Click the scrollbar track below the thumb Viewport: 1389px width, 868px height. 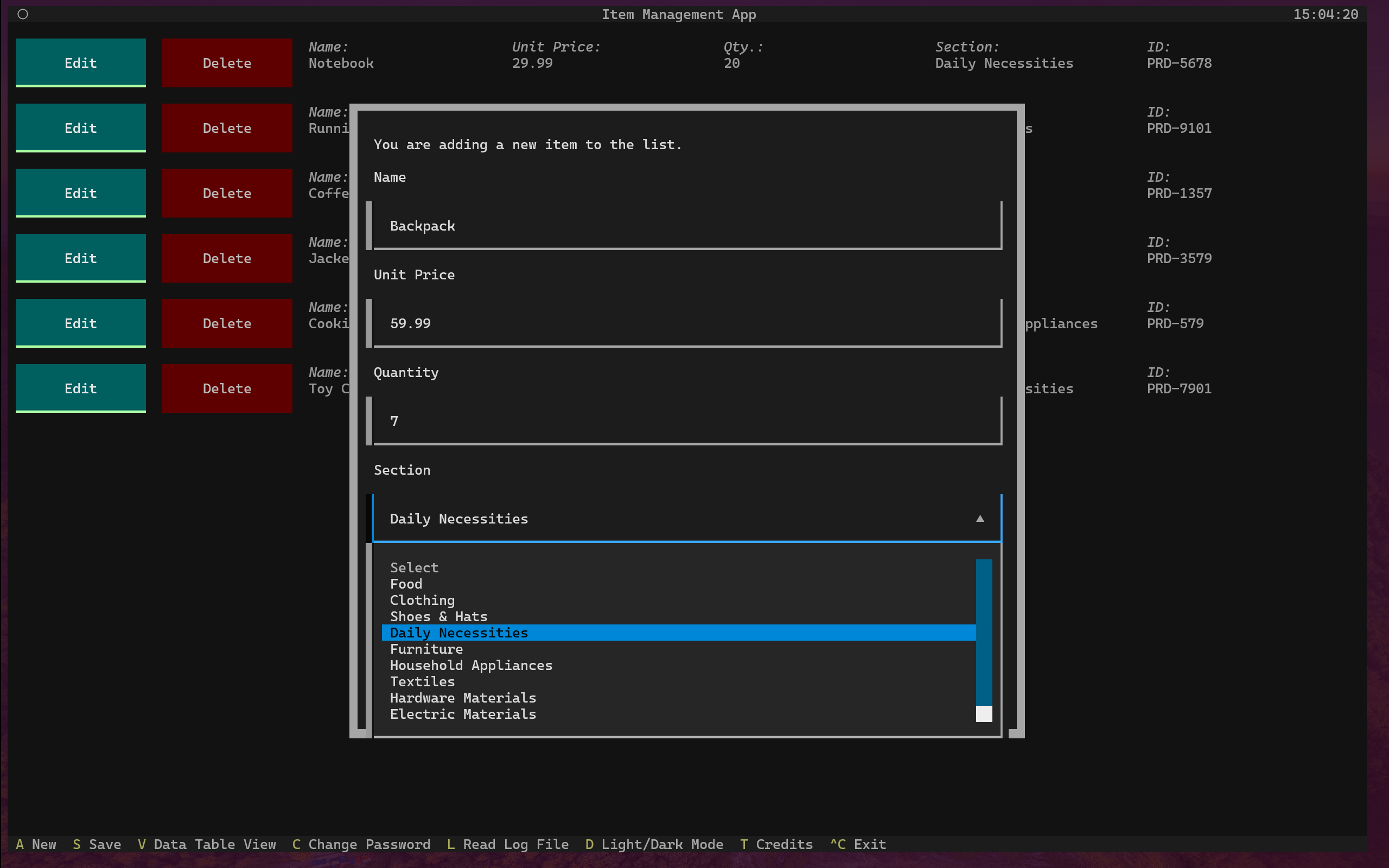(984, 714)
